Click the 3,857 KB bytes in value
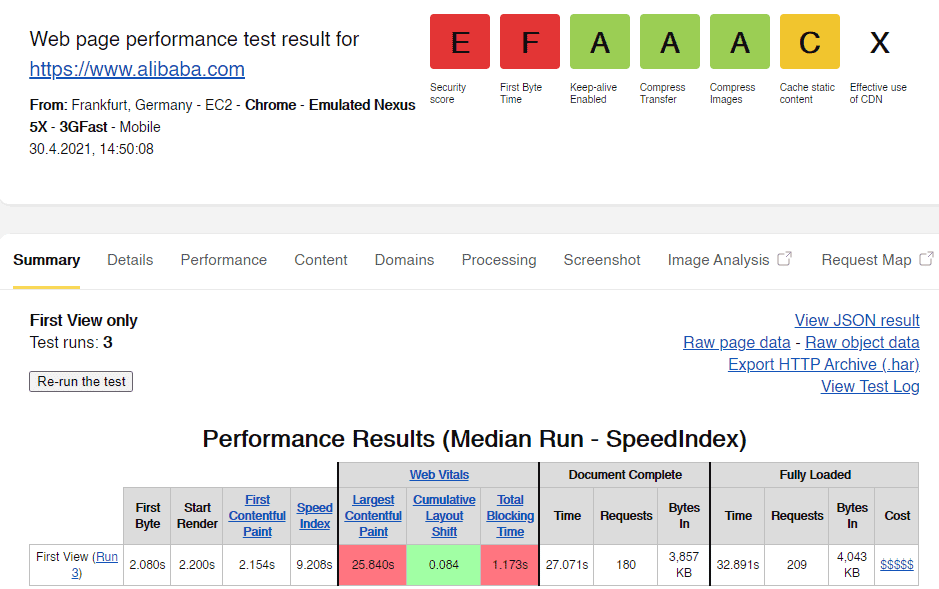Viewport: 939px width, 589px height. pos(684,564)
